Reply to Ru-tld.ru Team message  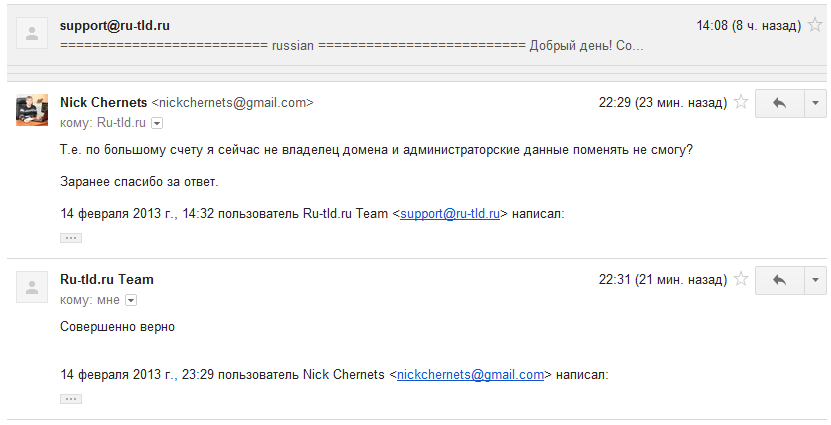click(x=780, y=279)
